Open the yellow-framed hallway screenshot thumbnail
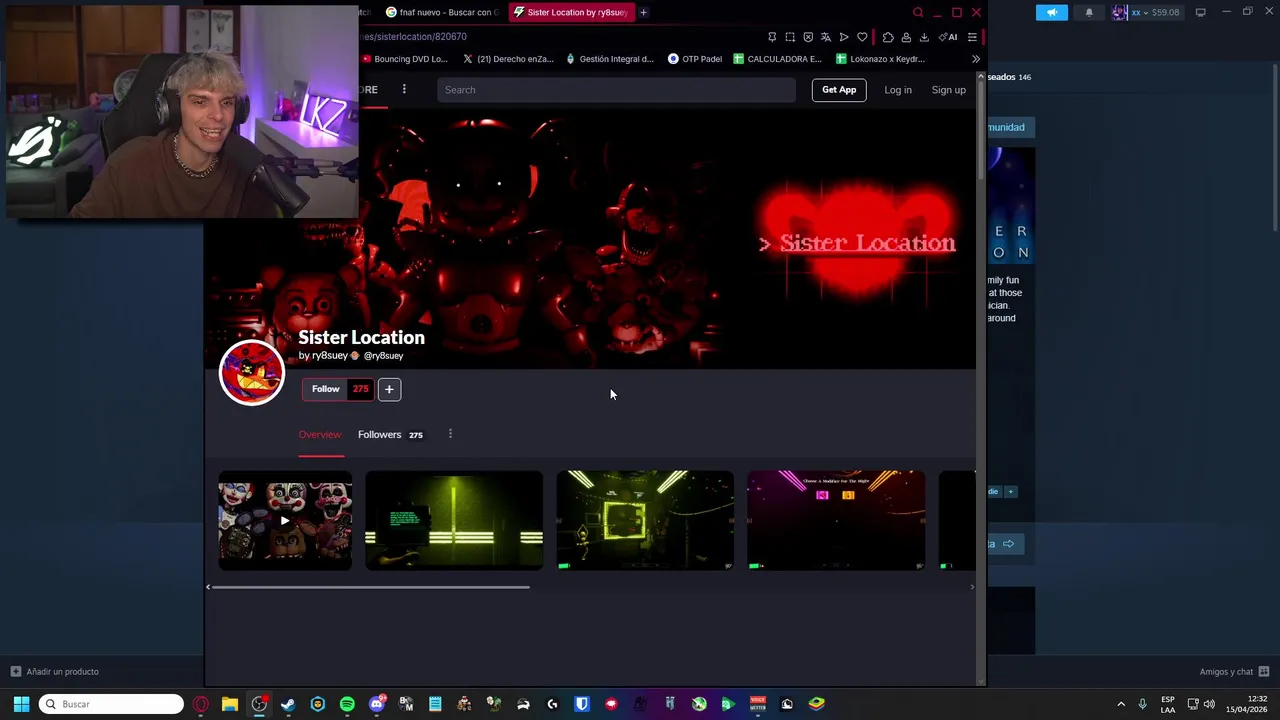The height and width of the screenshot is (720, 1280). pyautogui.click(x=645, y=520)
